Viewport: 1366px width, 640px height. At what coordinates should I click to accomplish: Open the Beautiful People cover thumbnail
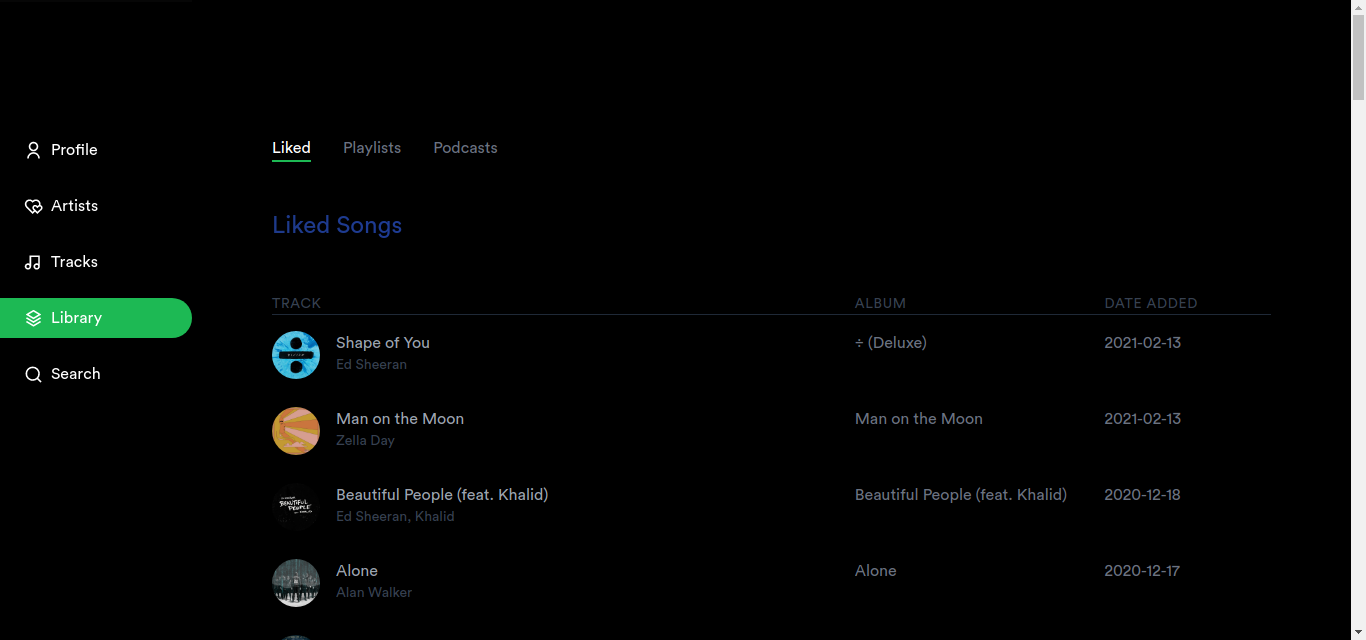tap(296, 507)
